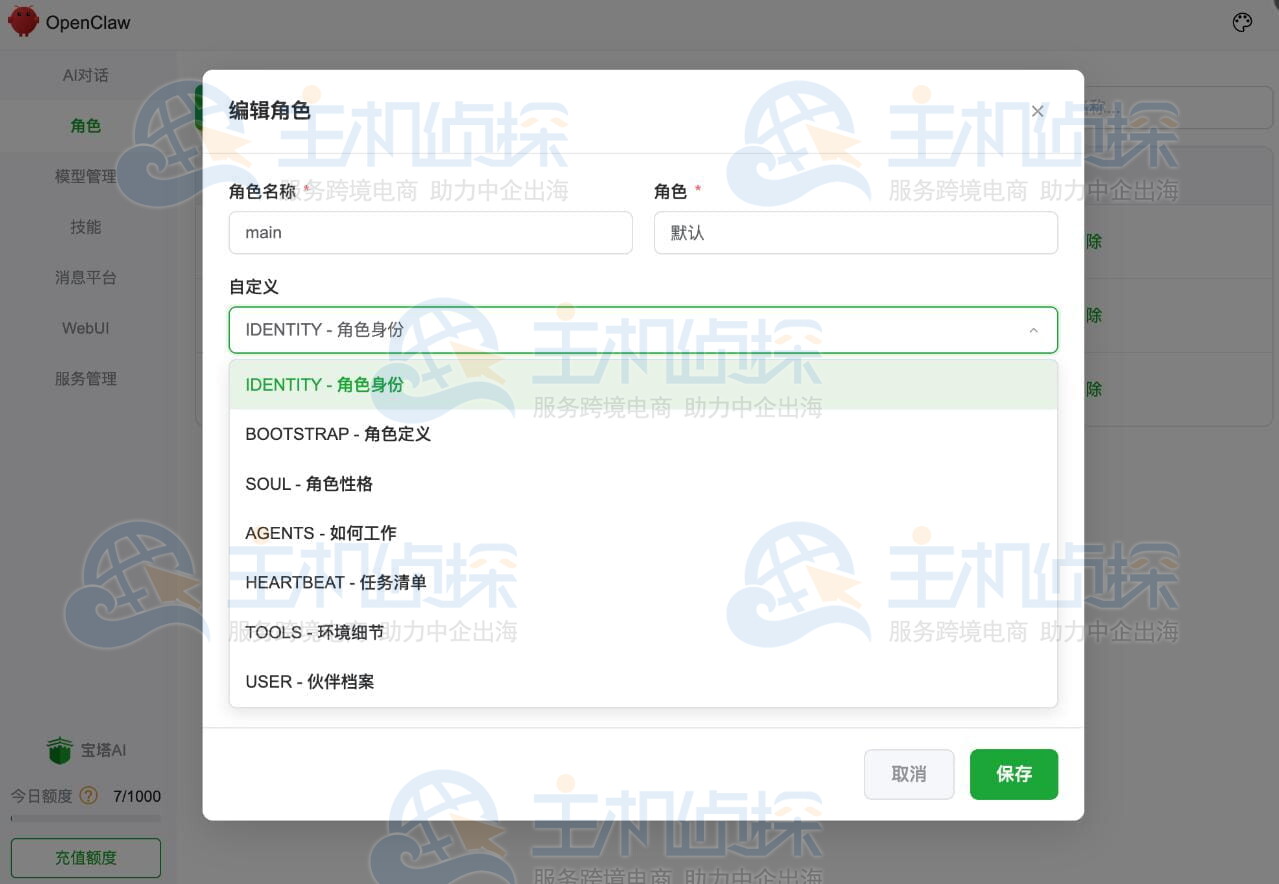Switch to the 模型管理 sidebar section
Viewport: 1279px width, 884px height.
point(86,176)
